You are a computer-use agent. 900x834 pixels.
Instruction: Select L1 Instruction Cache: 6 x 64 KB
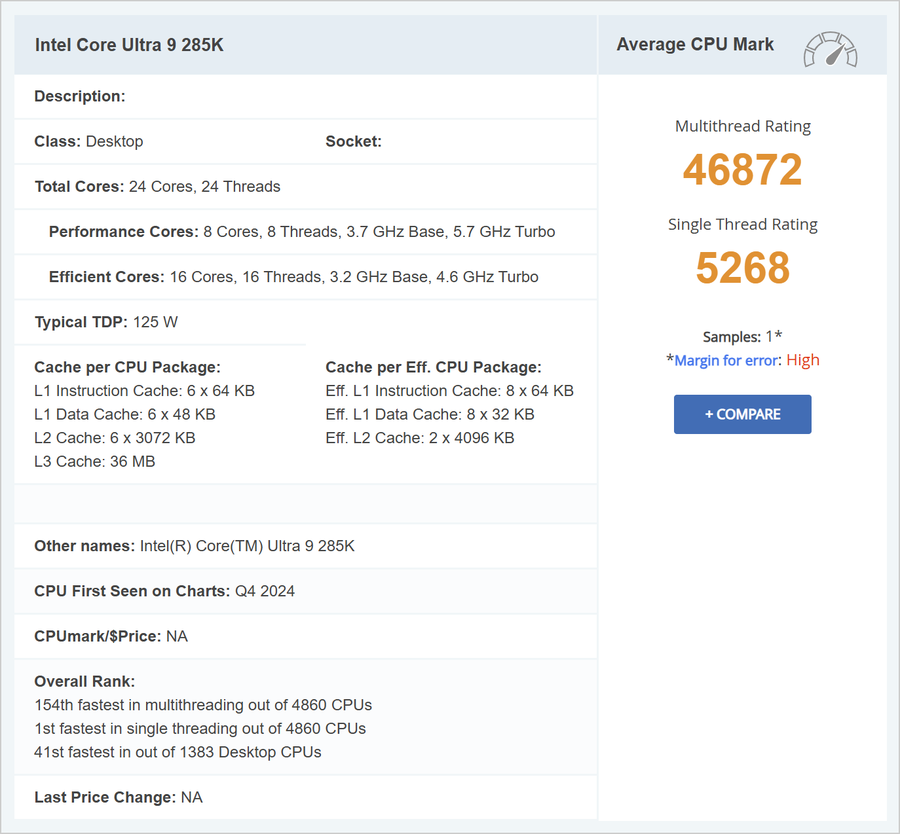pos(145,391)
